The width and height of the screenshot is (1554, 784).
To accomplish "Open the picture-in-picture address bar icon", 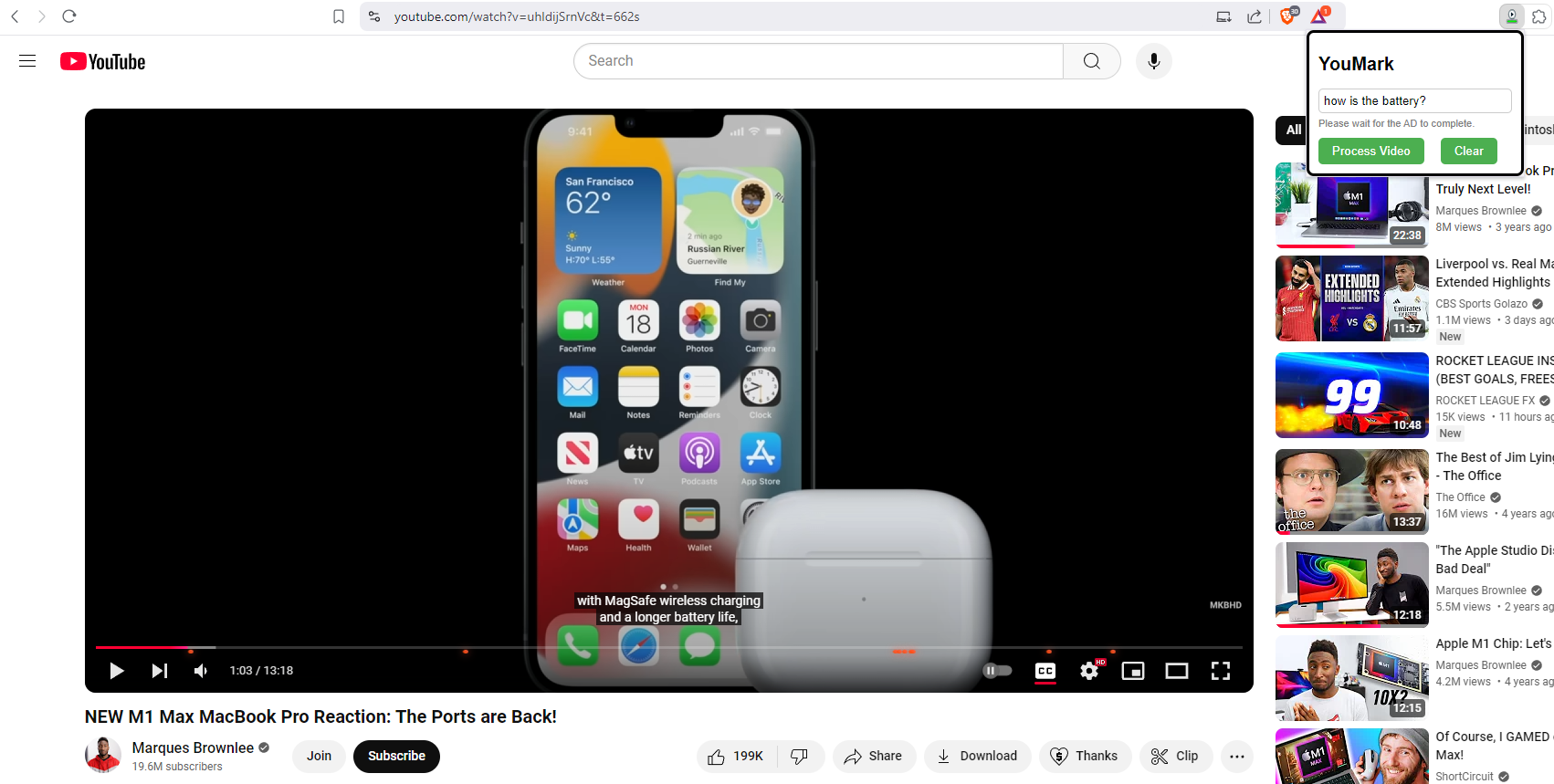I will (1223, 16).
